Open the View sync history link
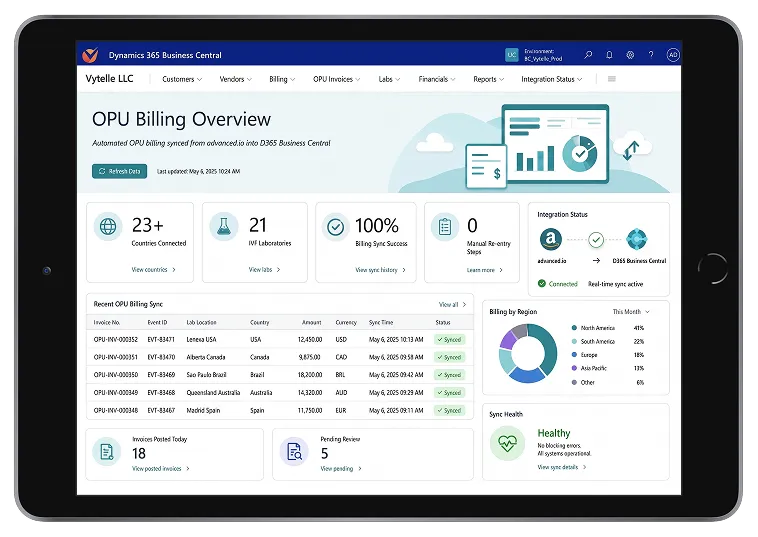 pos(380,270)
